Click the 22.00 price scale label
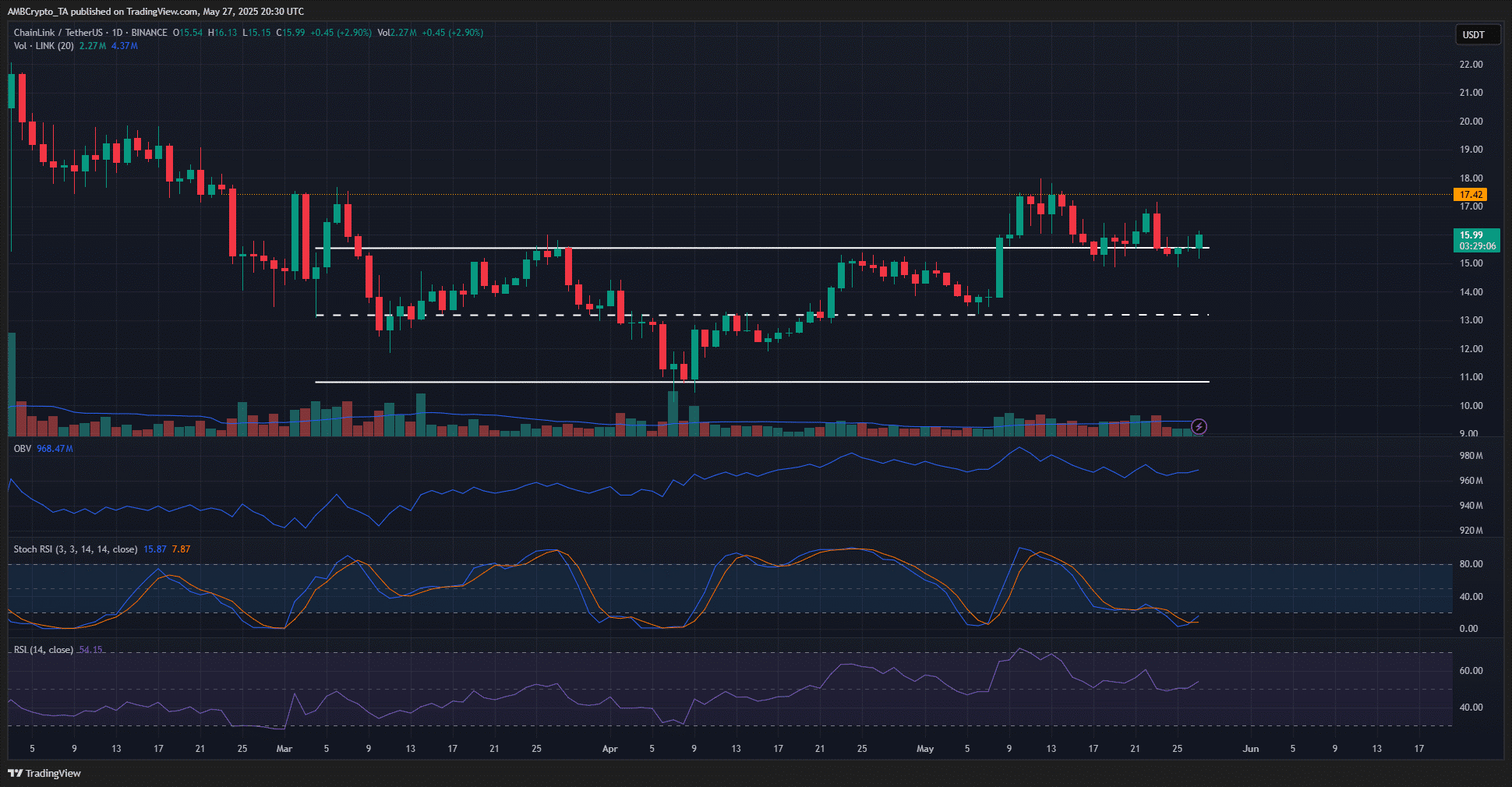Viewport: 1512px width, 787px height. [1471, 65]
